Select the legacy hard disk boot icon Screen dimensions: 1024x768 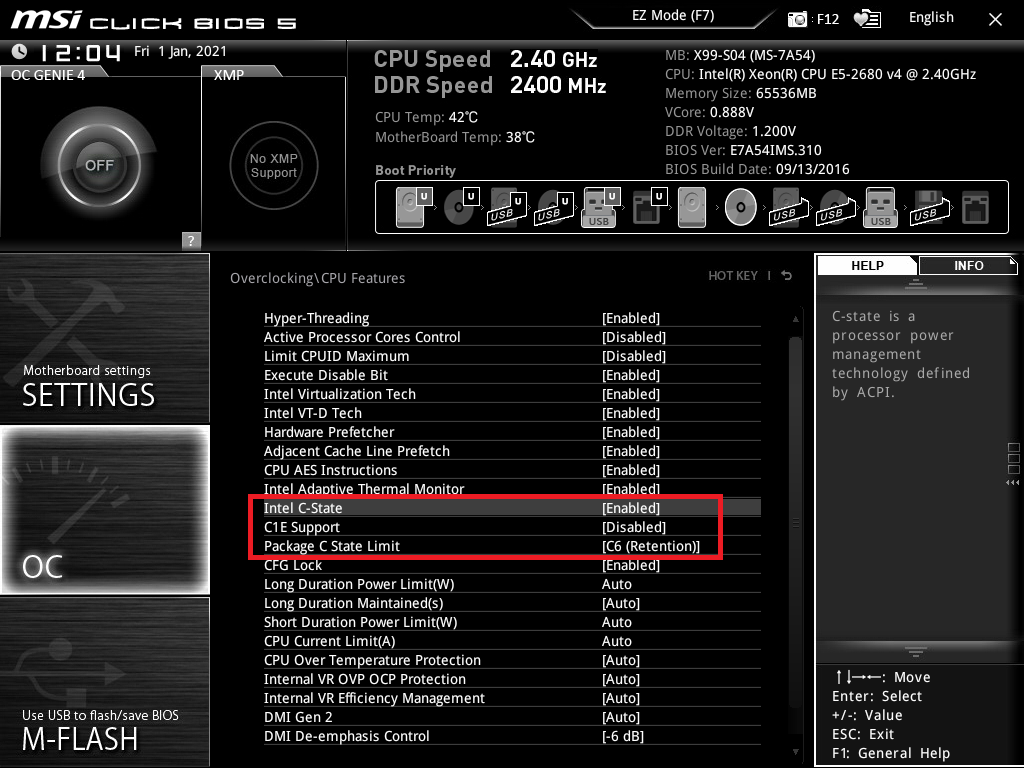coord(692,207)
